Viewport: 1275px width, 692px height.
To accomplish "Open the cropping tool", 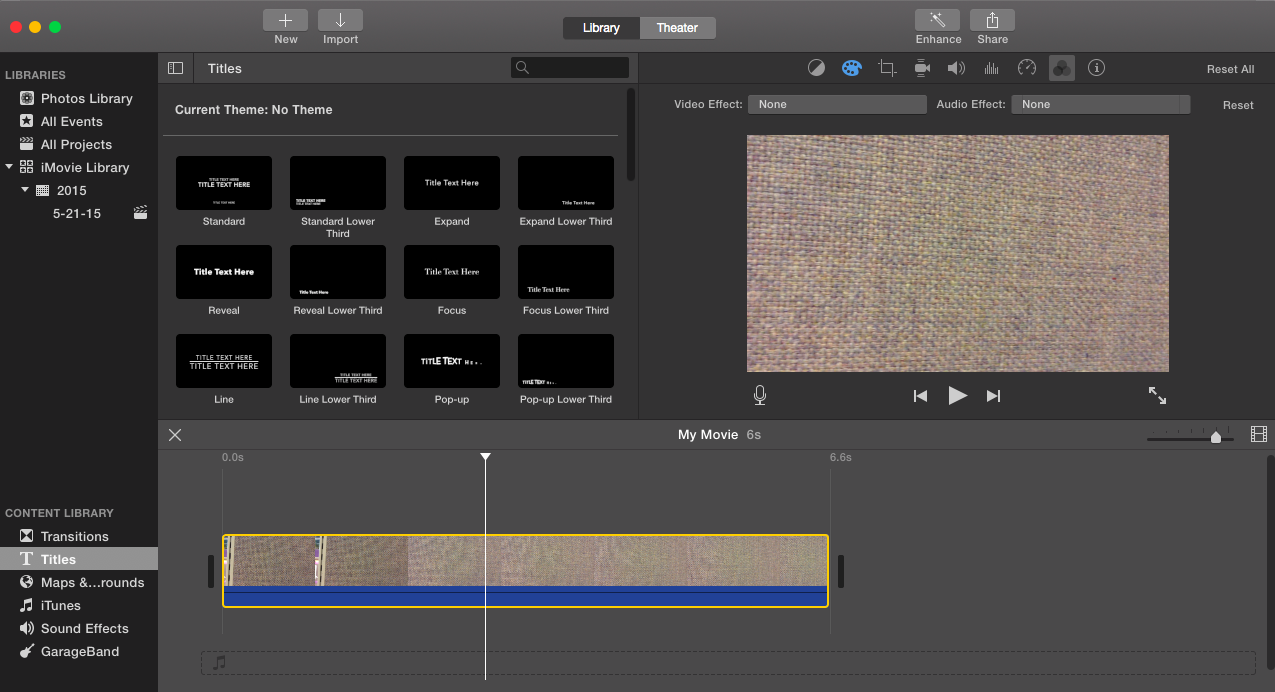I will [887, 68].
